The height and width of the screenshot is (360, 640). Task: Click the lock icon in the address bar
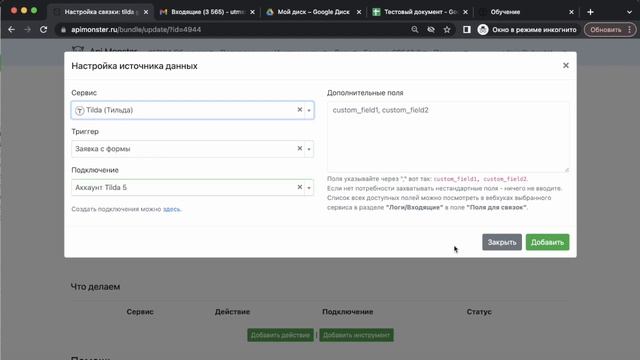point(63,30)
